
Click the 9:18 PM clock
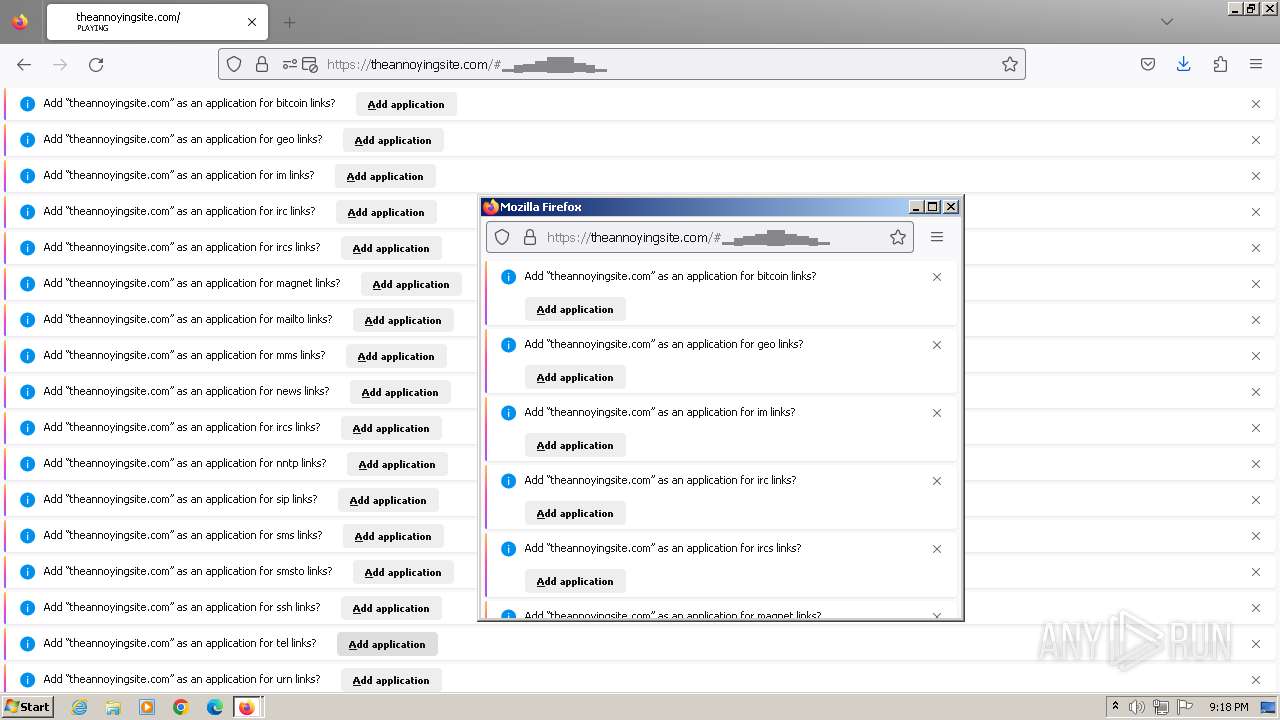coord(1228,707)
